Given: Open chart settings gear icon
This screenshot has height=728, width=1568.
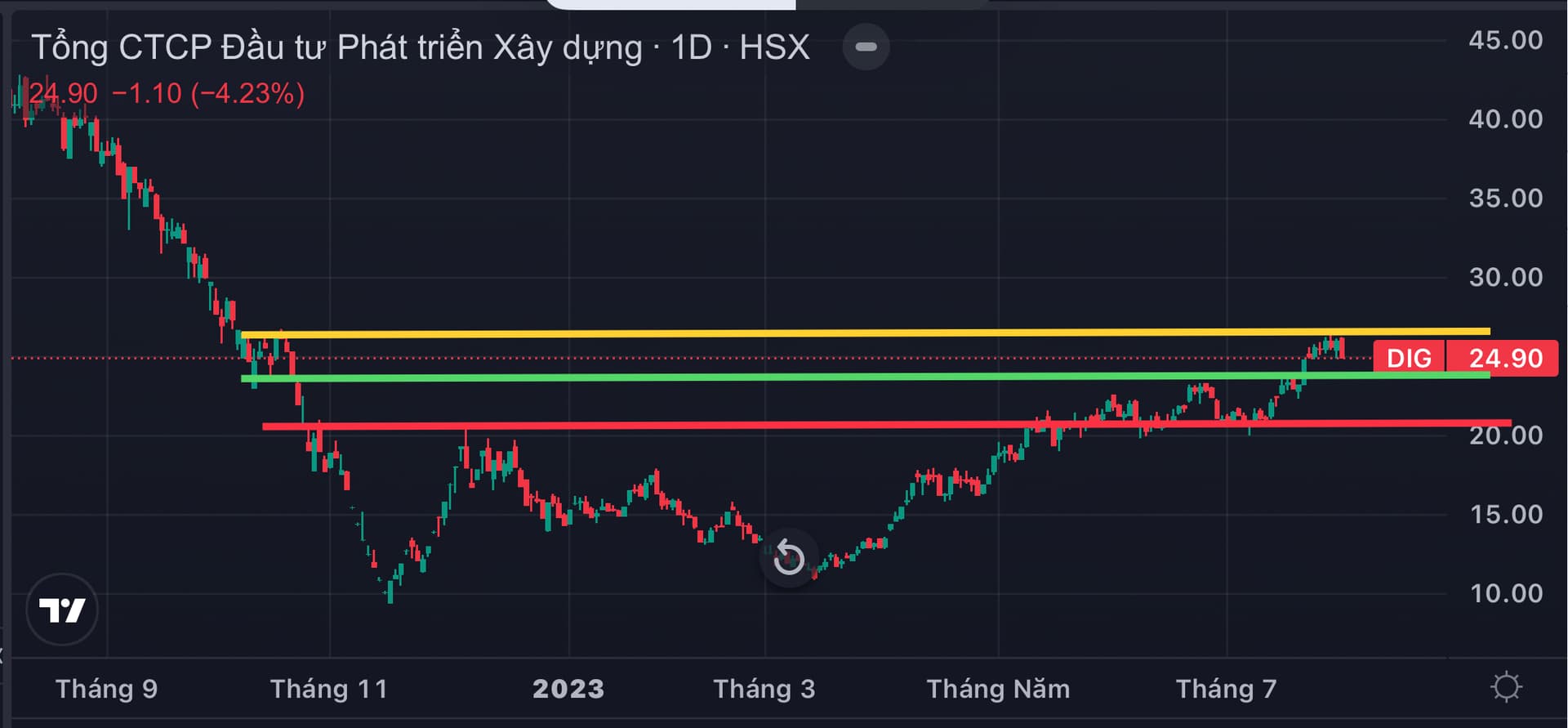Looking at the screenshot, I should tap(1506, 687).
